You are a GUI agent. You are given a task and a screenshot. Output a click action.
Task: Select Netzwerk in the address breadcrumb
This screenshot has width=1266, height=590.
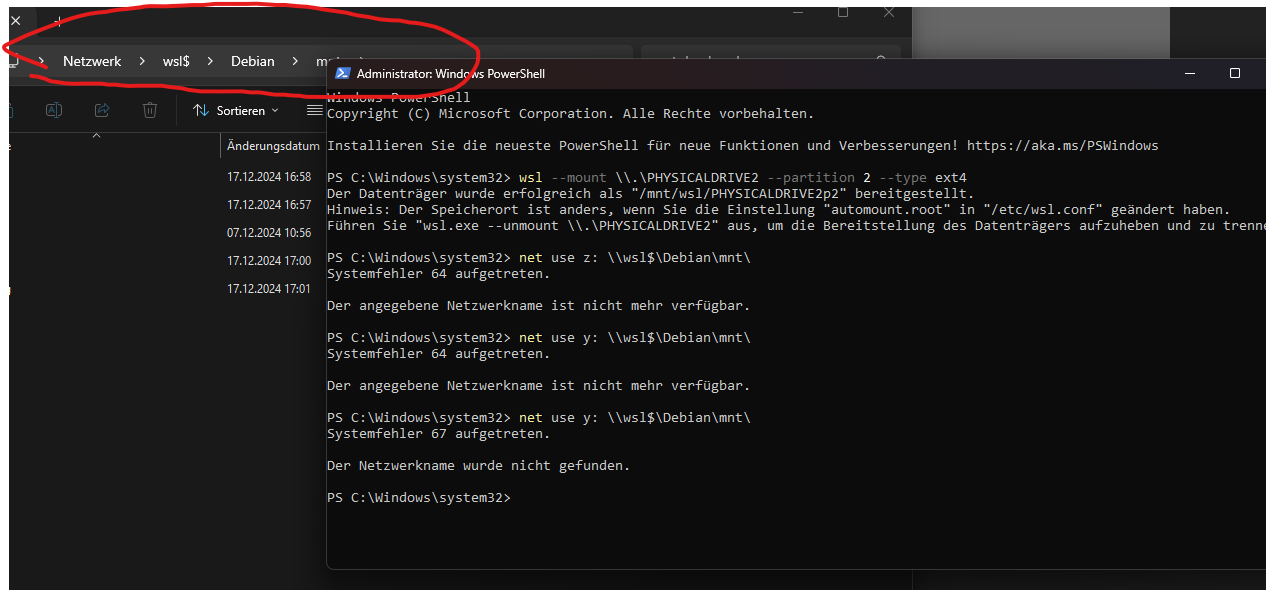92,61
